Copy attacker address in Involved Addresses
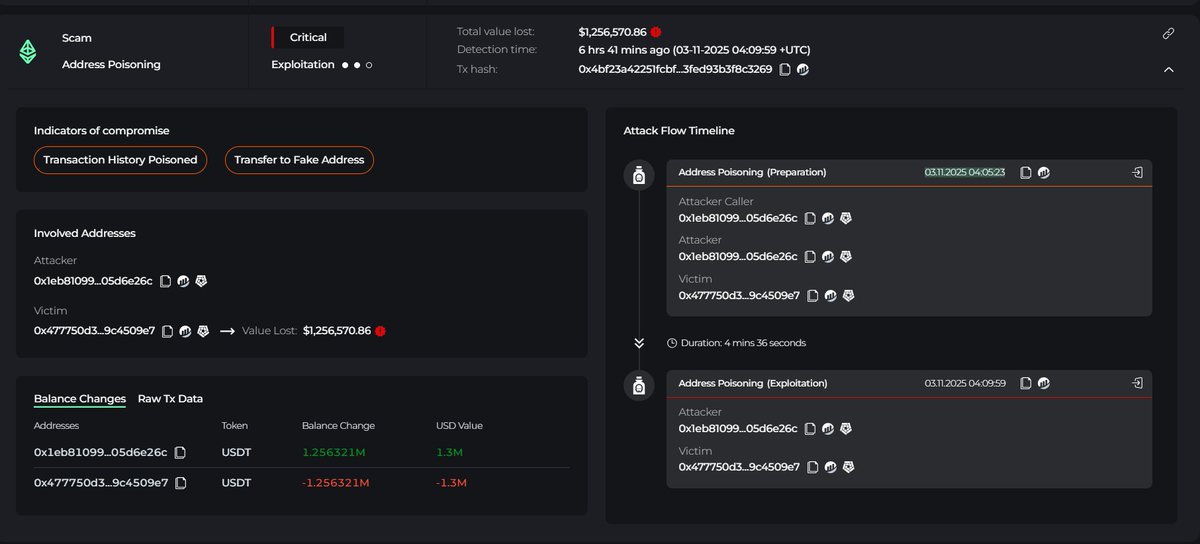This screenshot has height=544, width=1200. tap(166, 281)
